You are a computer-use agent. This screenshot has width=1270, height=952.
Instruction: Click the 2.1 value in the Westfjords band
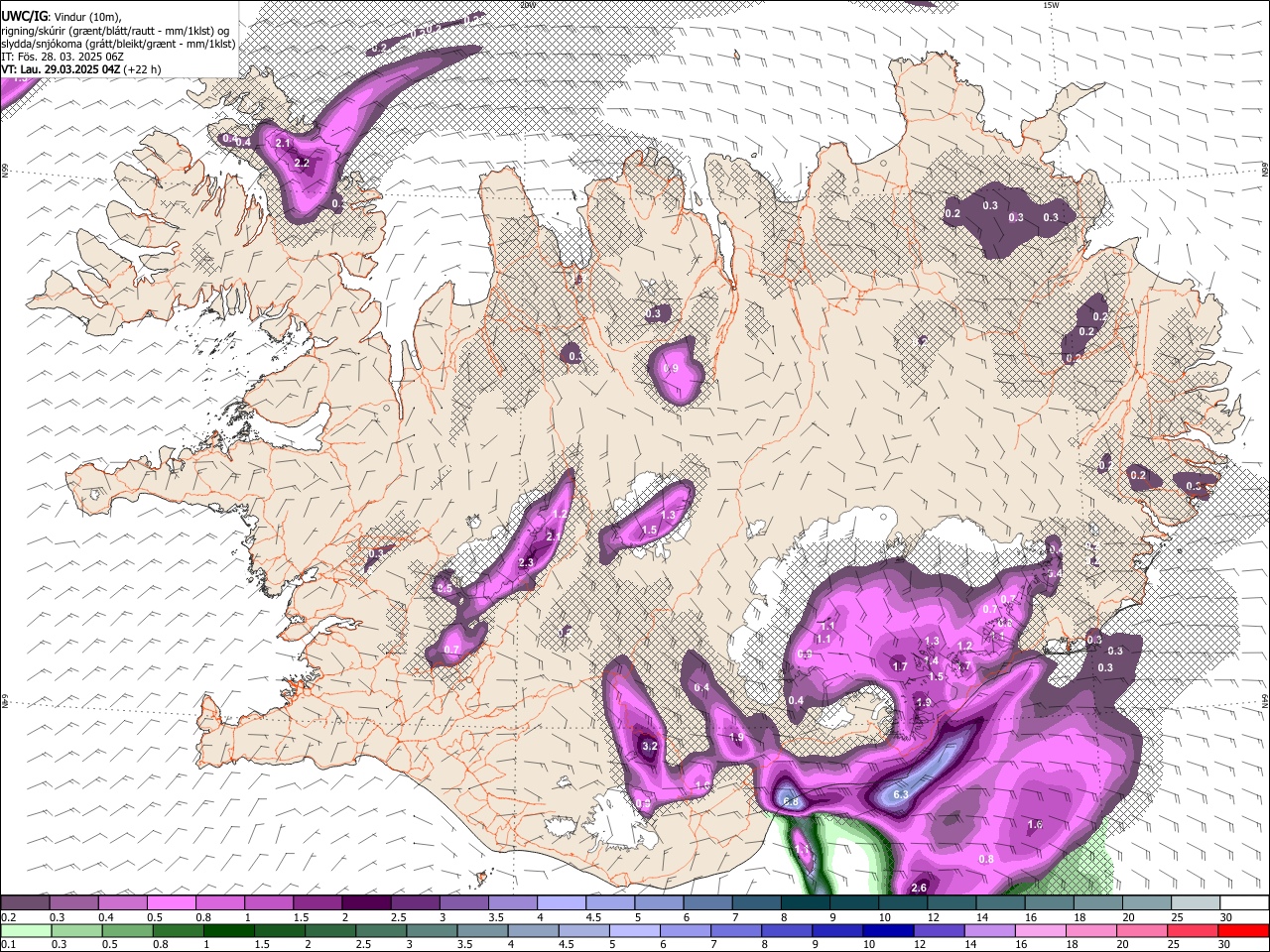(x=283, y=144)
